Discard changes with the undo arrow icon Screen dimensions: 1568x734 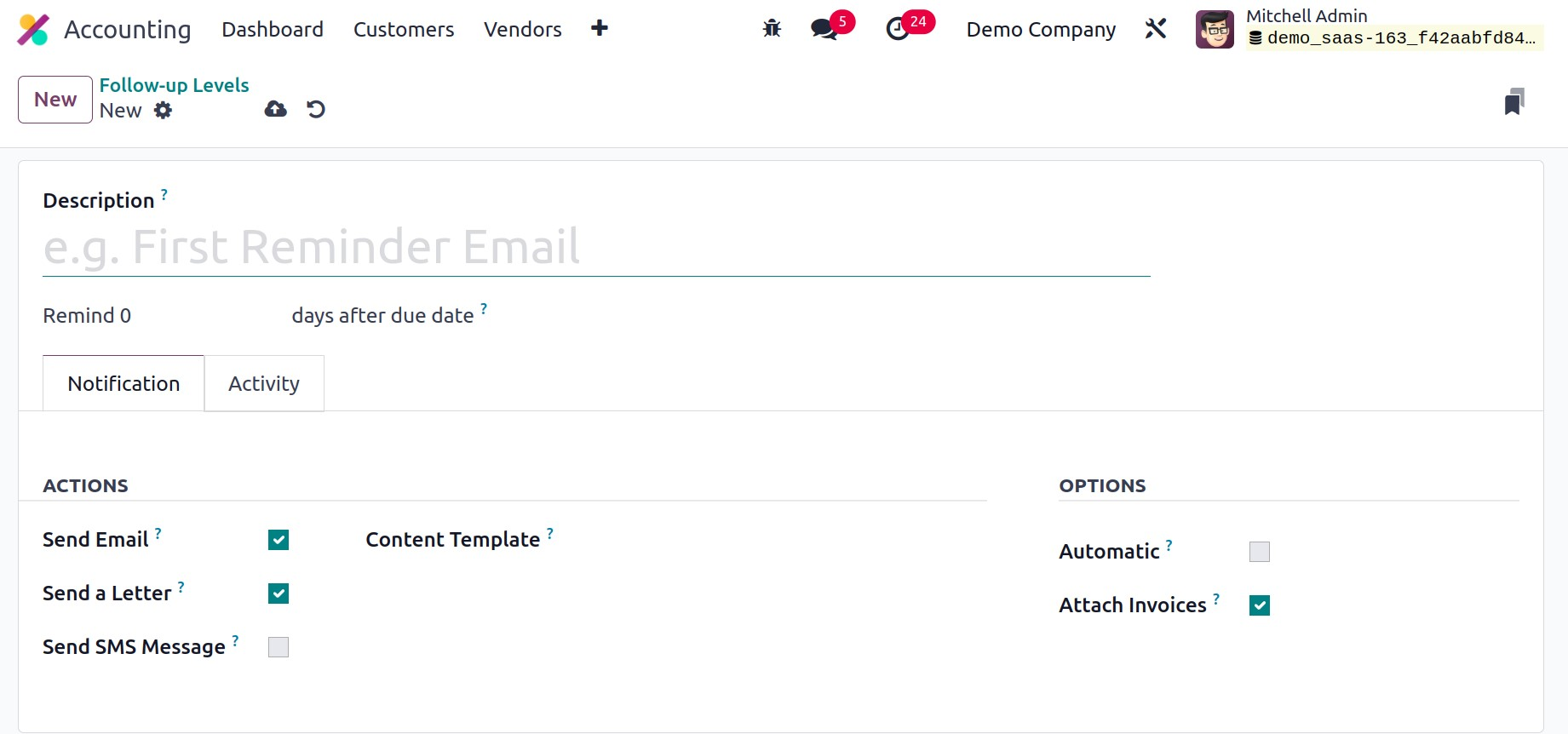click(316, 109)
